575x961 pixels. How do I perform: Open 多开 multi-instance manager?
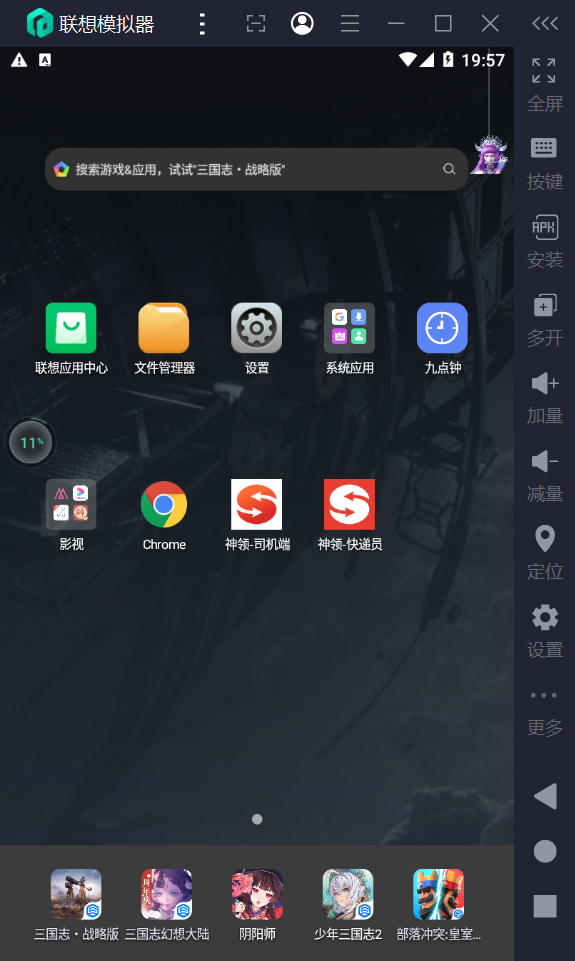[544, 320]
